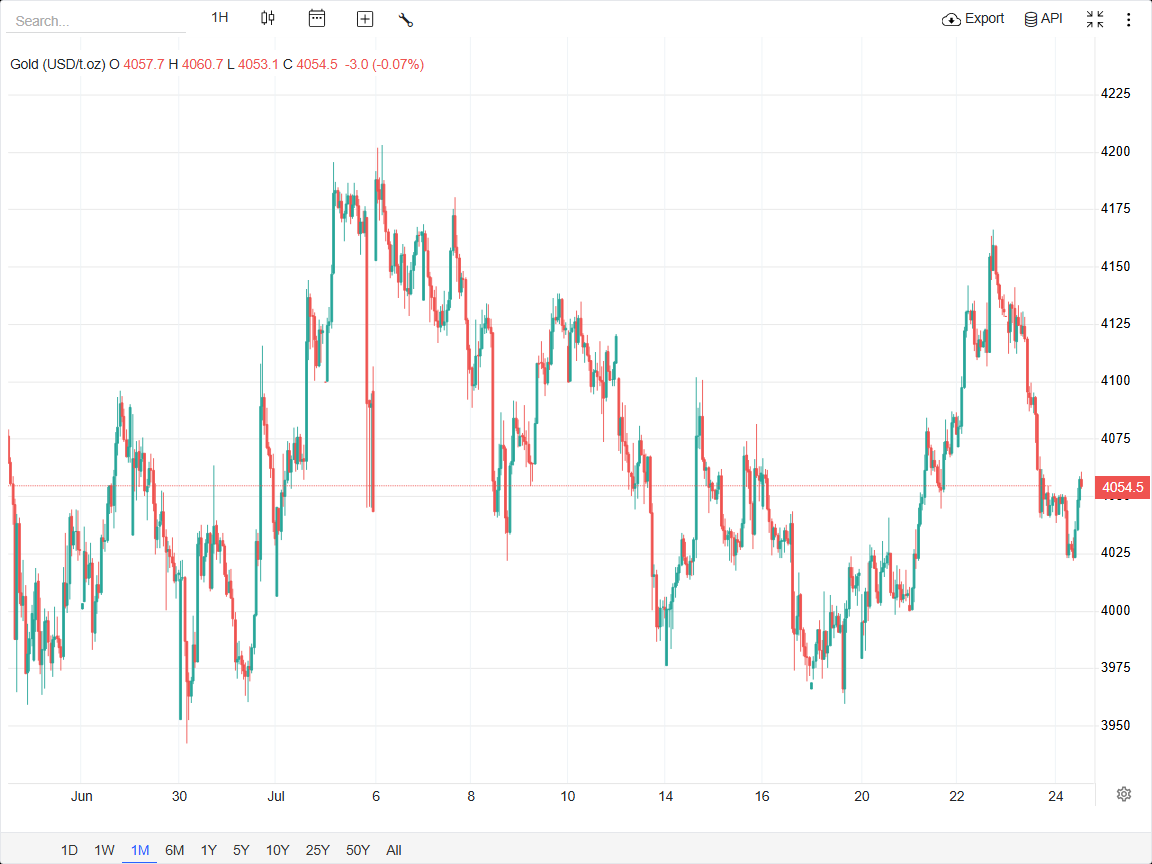
Task: Show the All time range
Action: point(394,850)
